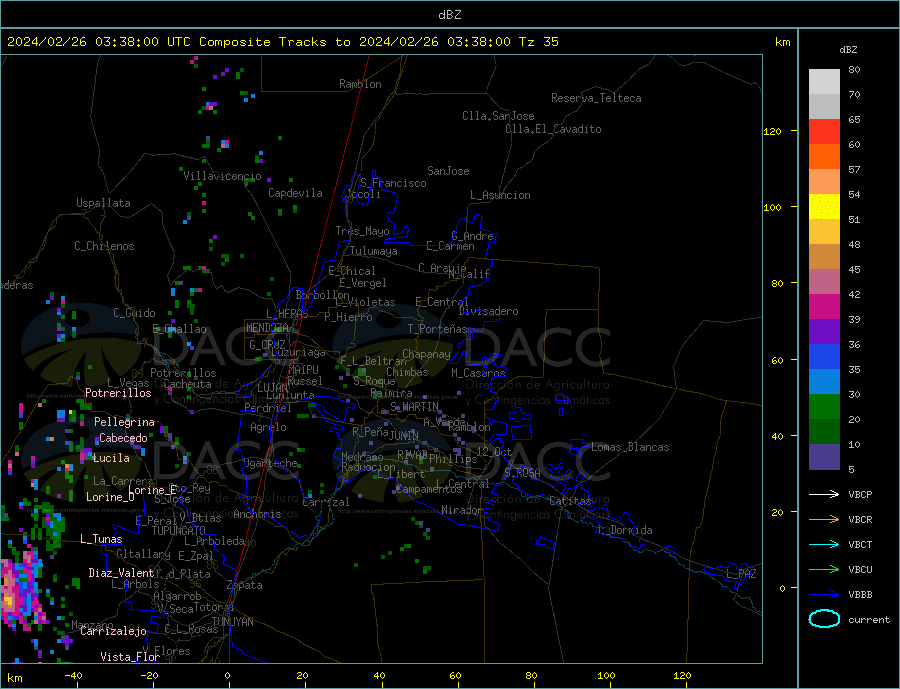Click the Lucila white label
The width and height of the screenshot is (900, 689).
click(x=111, y=458)
